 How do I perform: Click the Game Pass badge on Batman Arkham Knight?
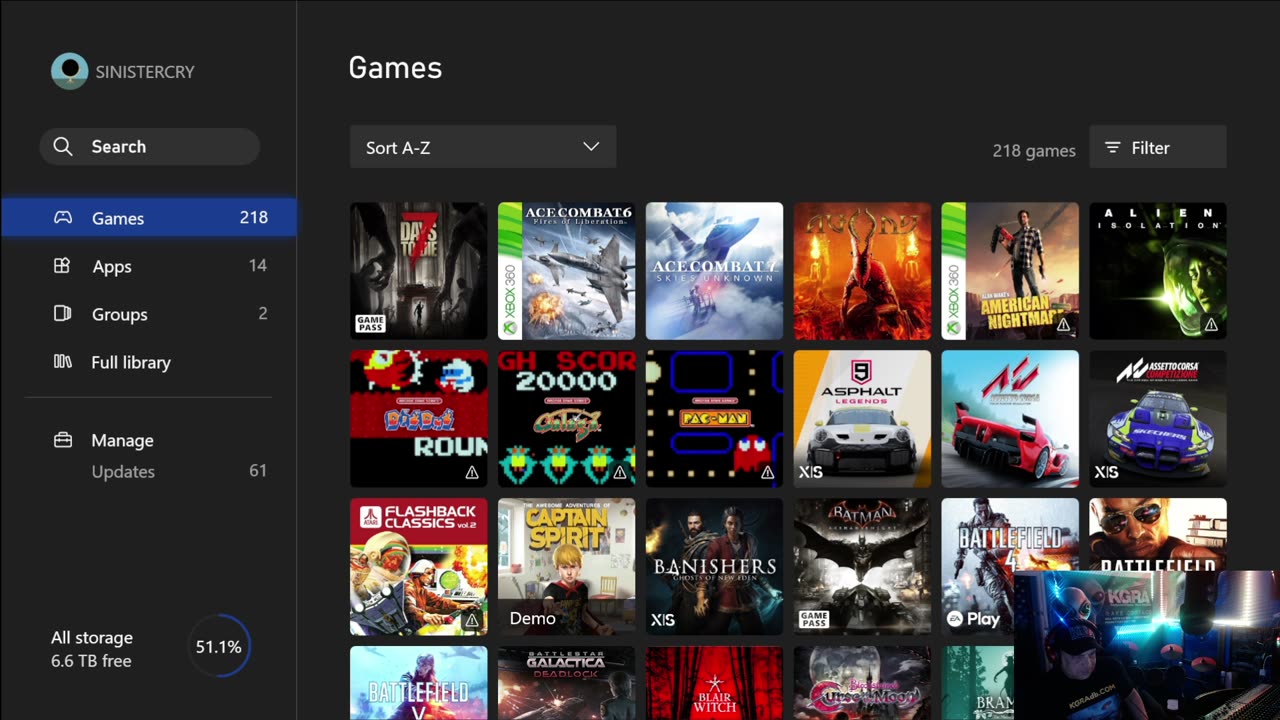coord(814,619)
